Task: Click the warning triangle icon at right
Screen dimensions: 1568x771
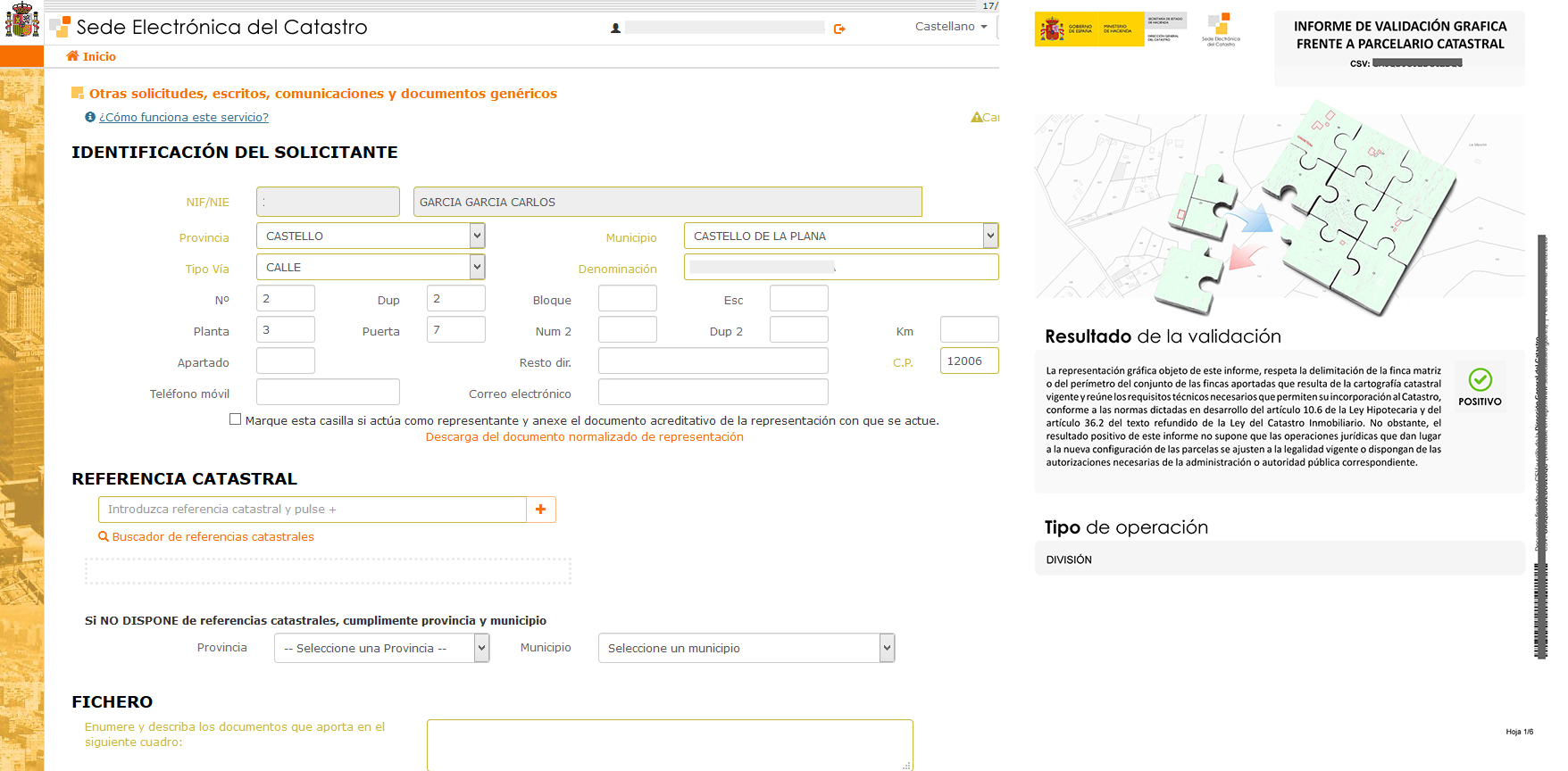Action: point(976,117)
